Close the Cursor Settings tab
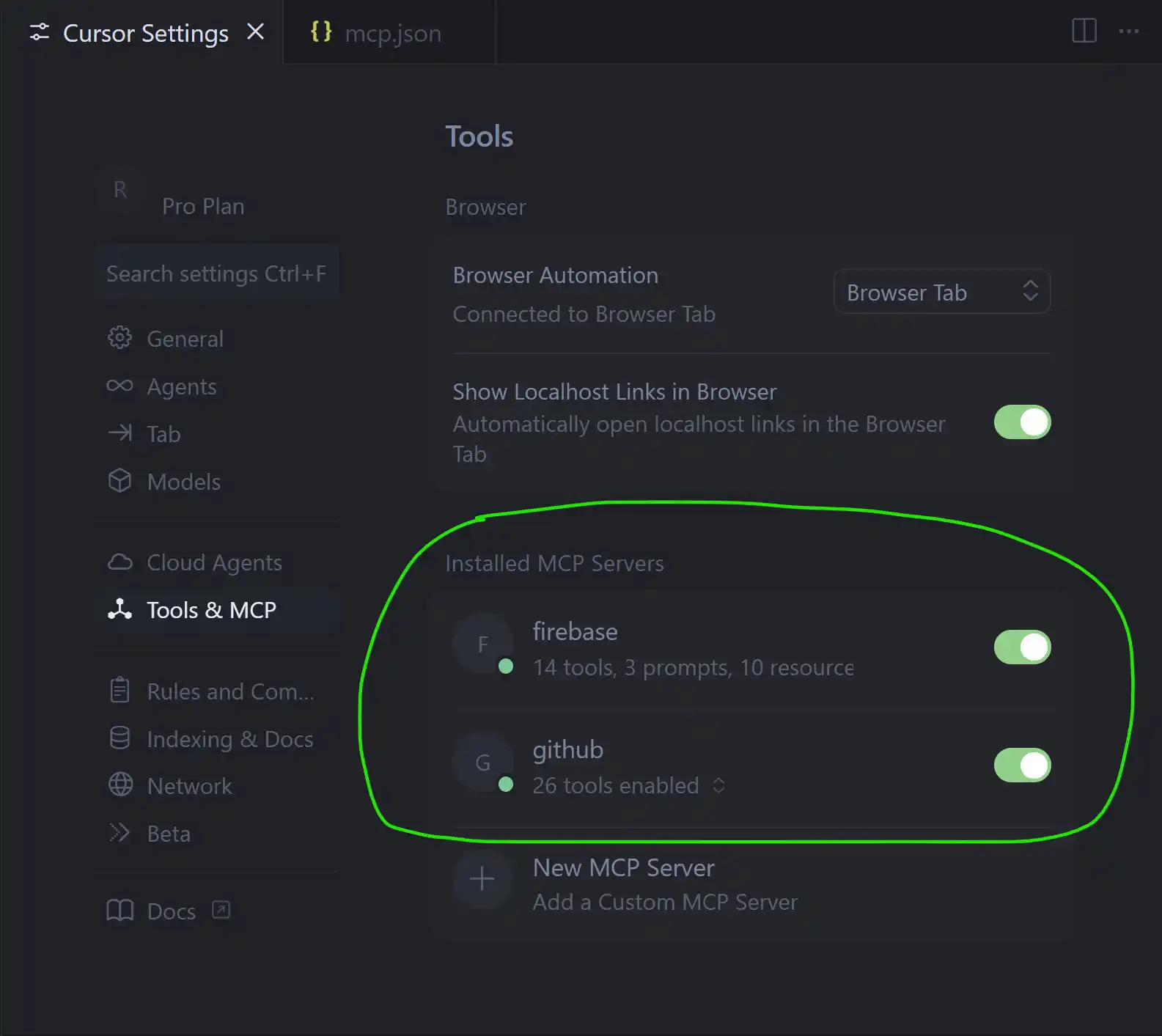1162x1036 pixels. click(255, 32)
